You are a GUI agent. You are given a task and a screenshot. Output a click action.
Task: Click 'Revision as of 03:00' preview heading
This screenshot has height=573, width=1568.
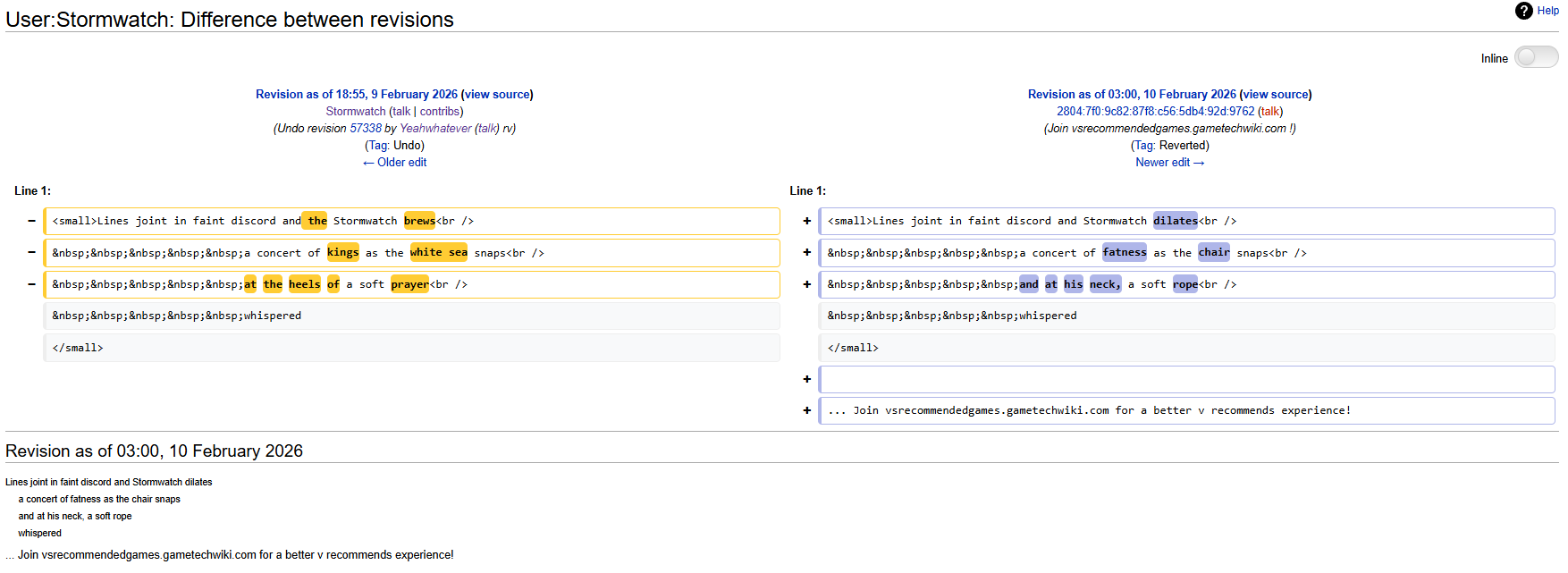point(154,451)
